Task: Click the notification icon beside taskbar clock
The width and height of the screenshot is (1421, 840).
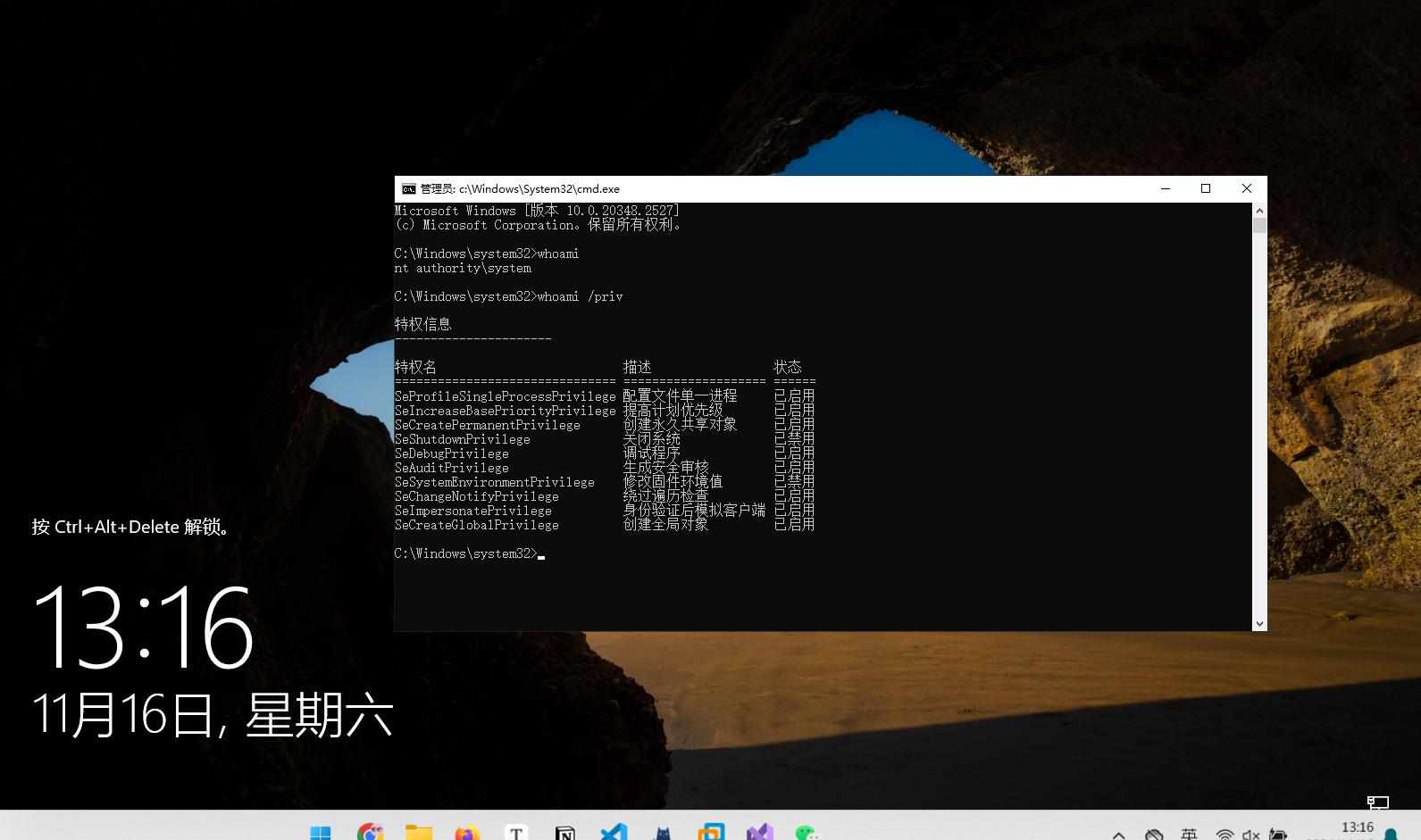Action: pos(1391,835)
